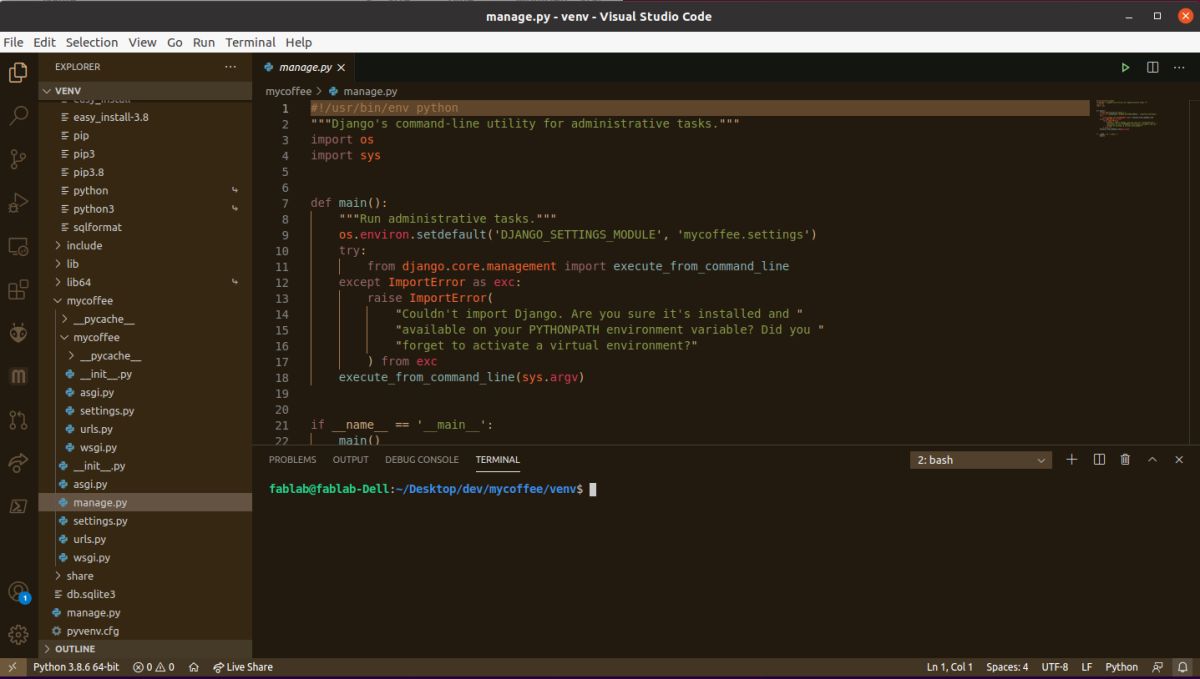Select the manage.py editor tab
This screenshot has width=1200, height=679.
(x=305, y=67)
